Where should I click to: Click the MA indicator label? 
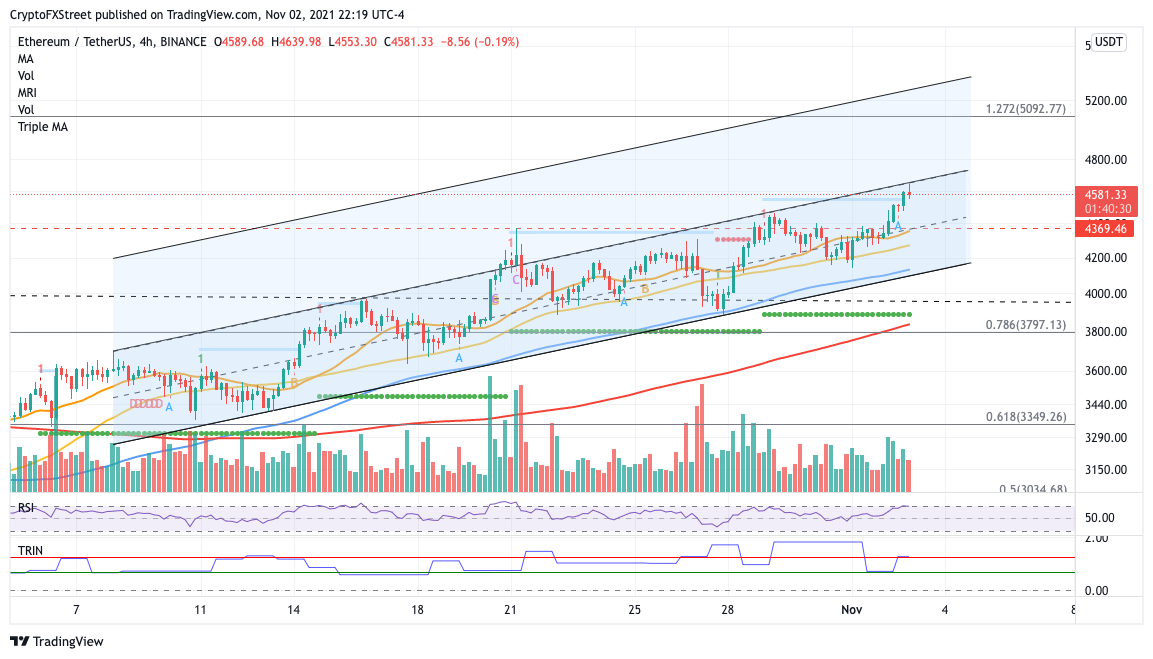pyautogui.click(x=26, y=59)
